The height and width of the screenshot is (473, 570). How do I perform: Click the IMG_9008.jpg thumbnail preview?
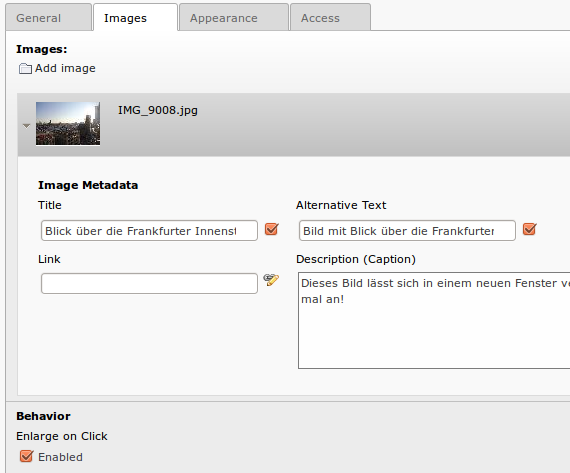(x=68, y=124)
